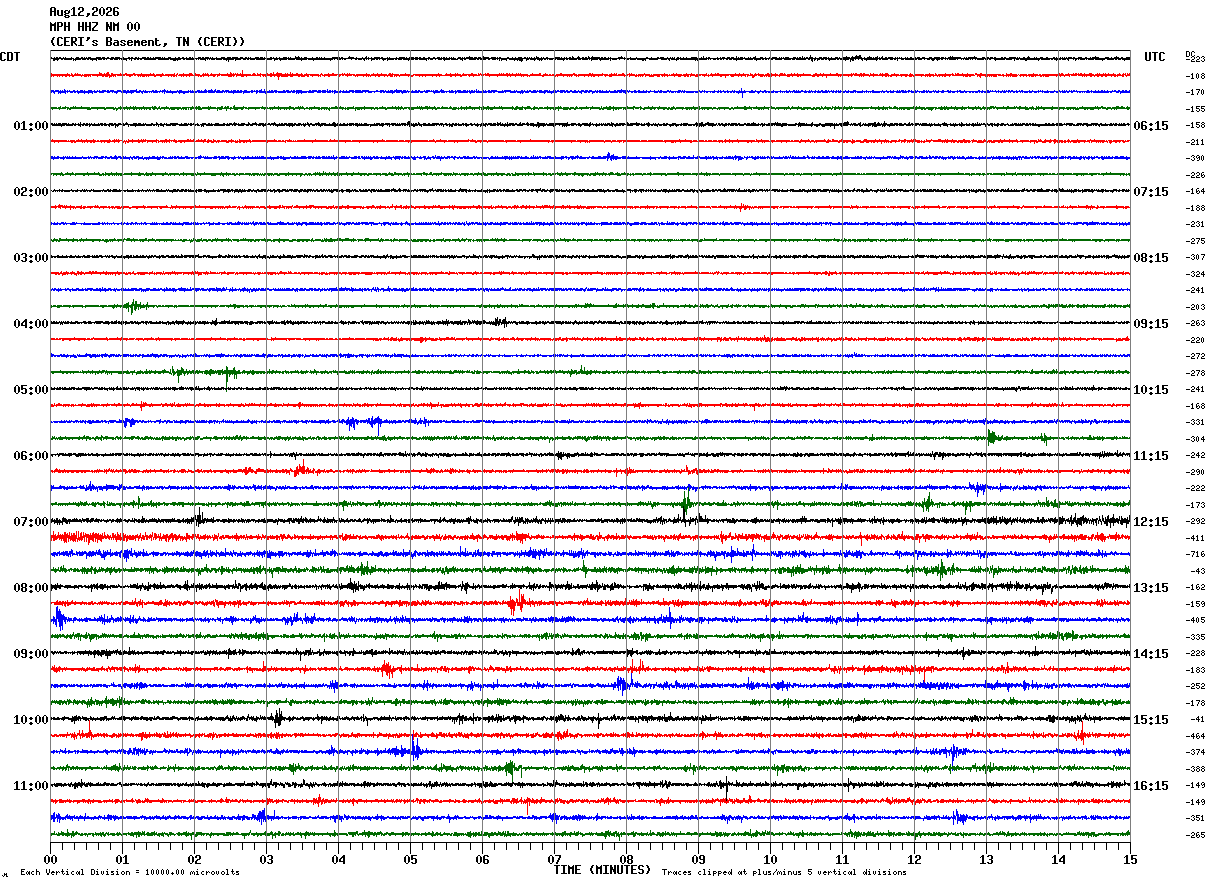Pick minute tick 15 on time axis
The image size is (1210, 886).
(x=1130, y=859)
